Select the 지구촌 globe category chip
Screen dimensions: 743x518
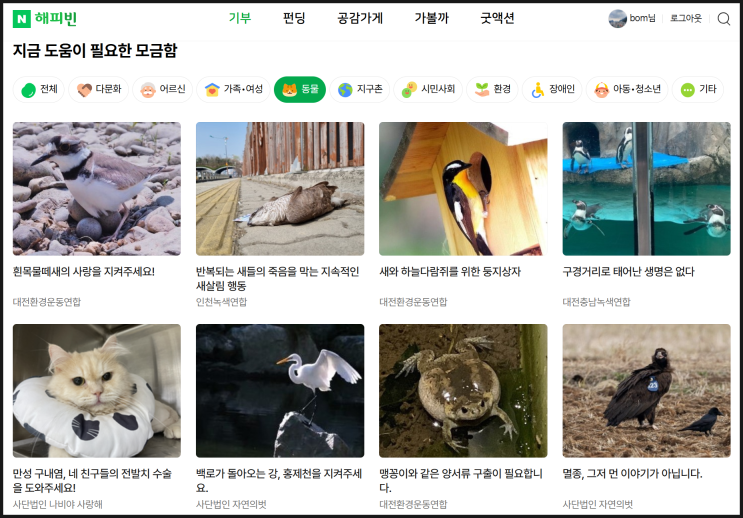coord(359,89)
